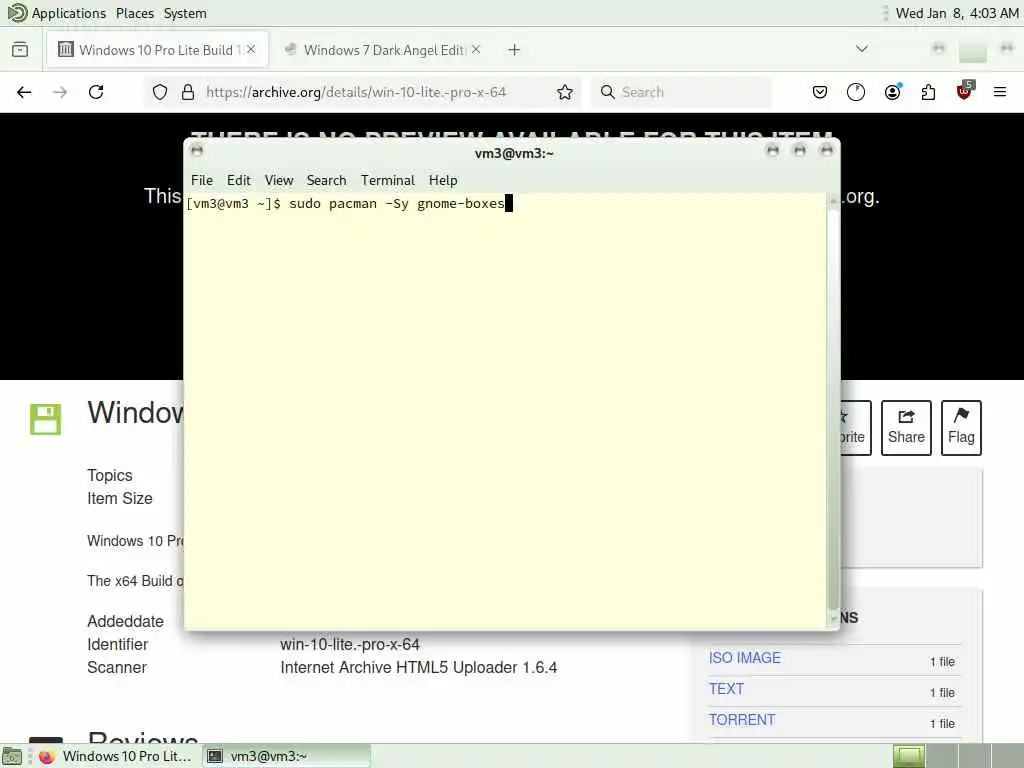
Task: Click the workspace switcher in bottom panel
Action: [x=957, y=757]
